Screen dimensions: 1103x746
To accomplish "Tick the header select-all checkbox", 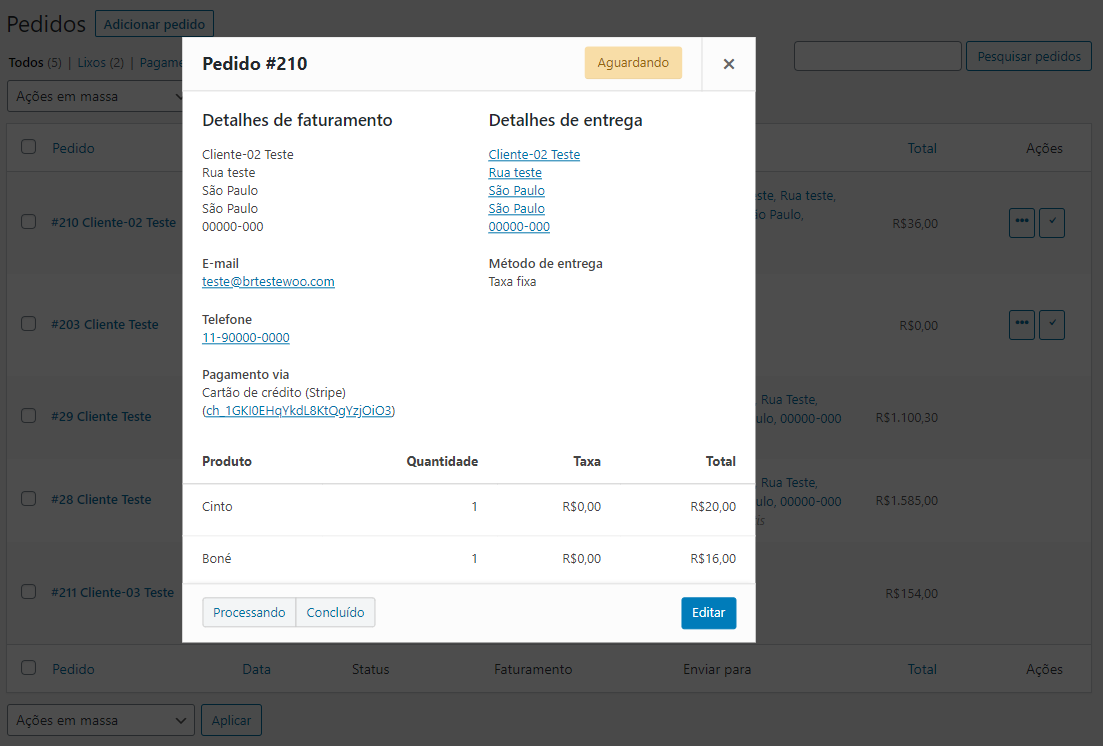I will [29, 146].
